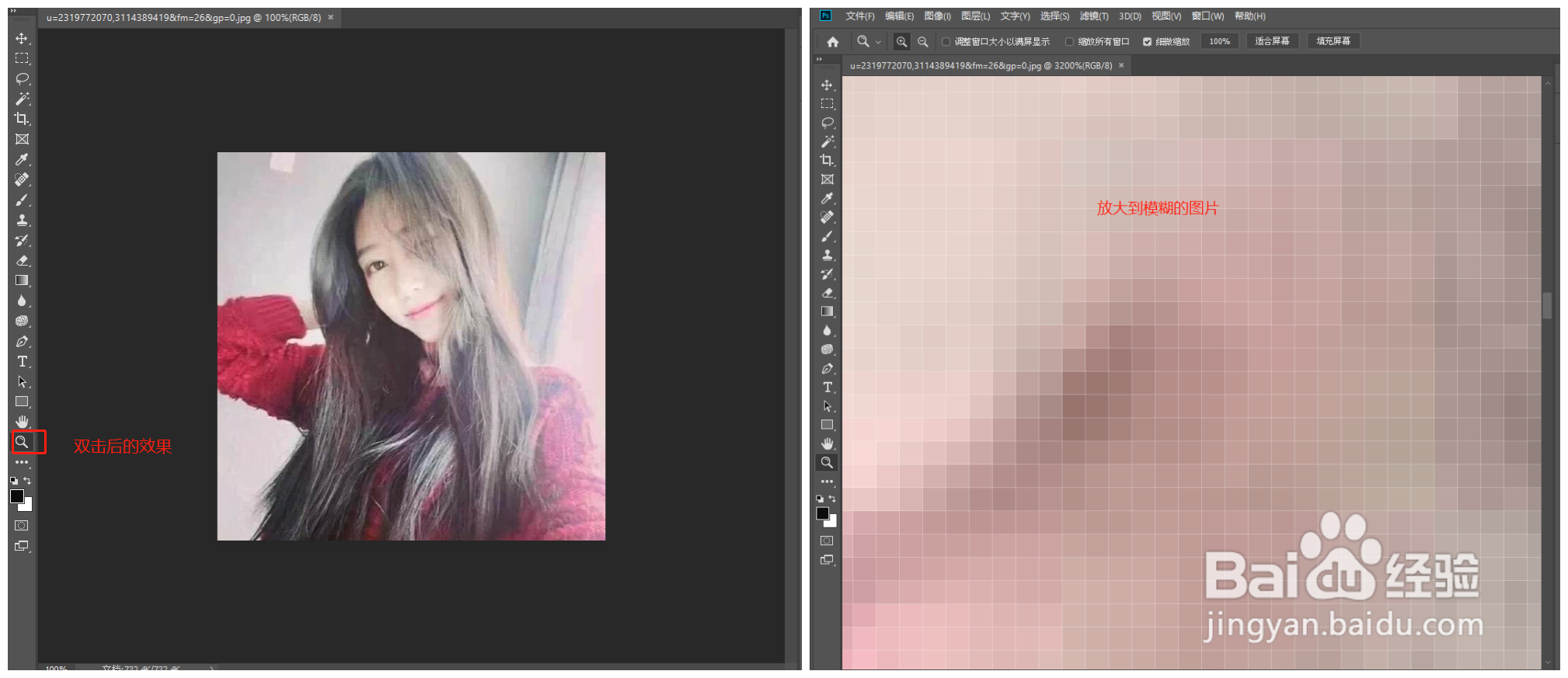Viewport: 1568px width, 678px height.
Task: Open the 帮助(H) menu
Action: 1249,16
